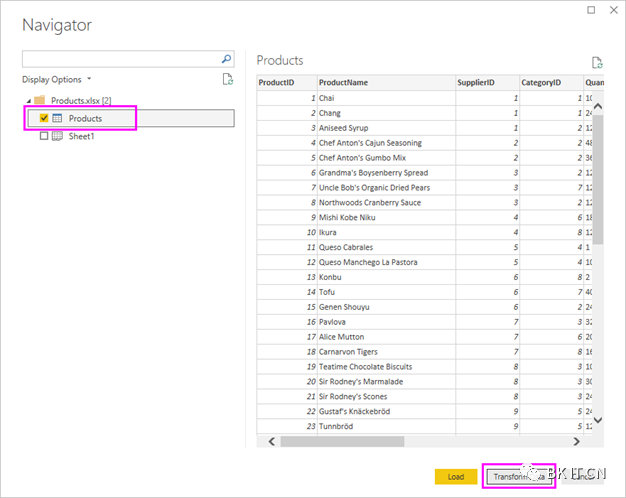Click the Alice Mutton cell
The width and height of the screenshot is (626, 498).
click(386, 337)
